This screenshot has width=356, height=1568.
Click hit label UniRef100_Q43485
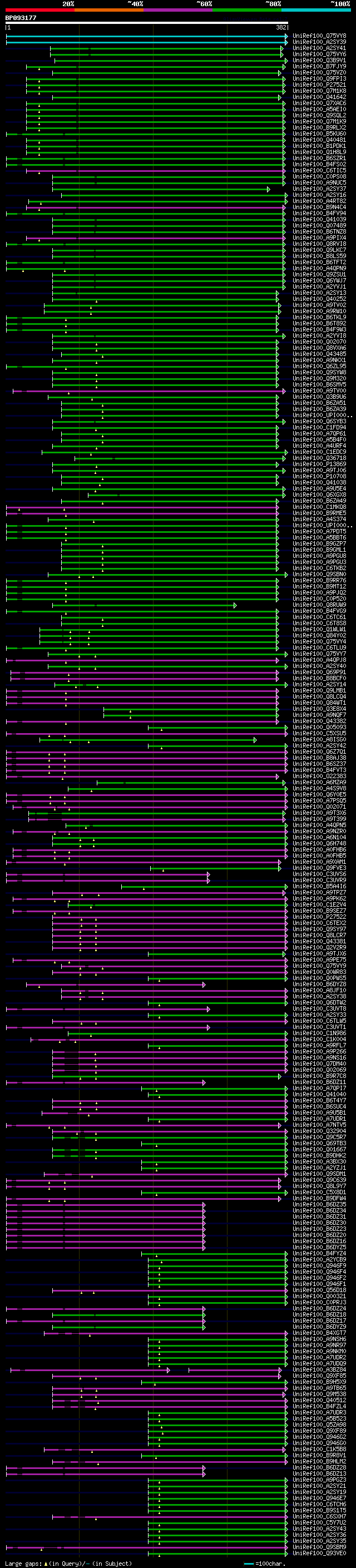click(x=319, y=354)
